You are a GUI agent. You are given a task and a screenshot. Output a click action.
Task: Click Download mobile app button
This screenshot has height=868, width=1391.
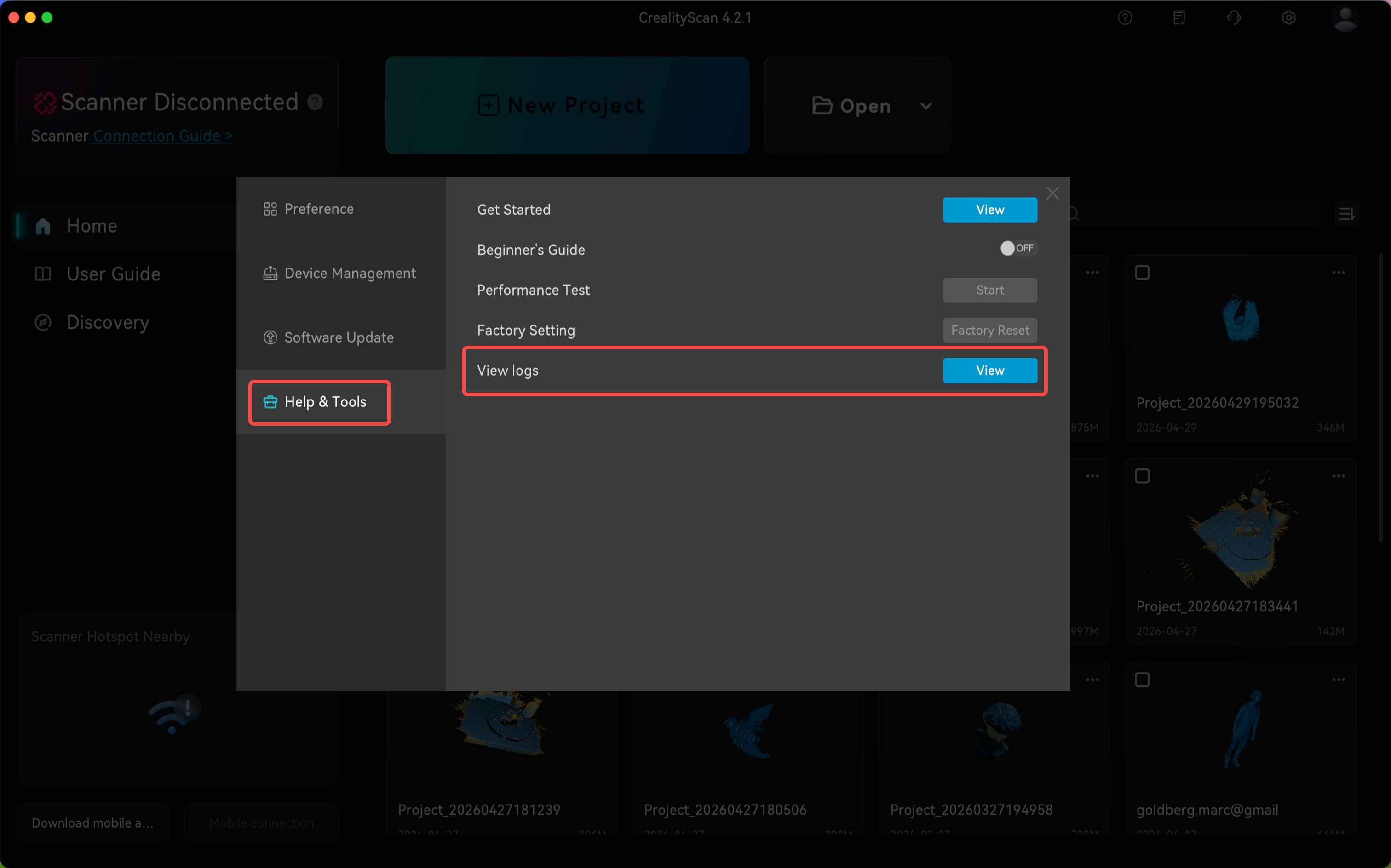click(x=92, y=822)
